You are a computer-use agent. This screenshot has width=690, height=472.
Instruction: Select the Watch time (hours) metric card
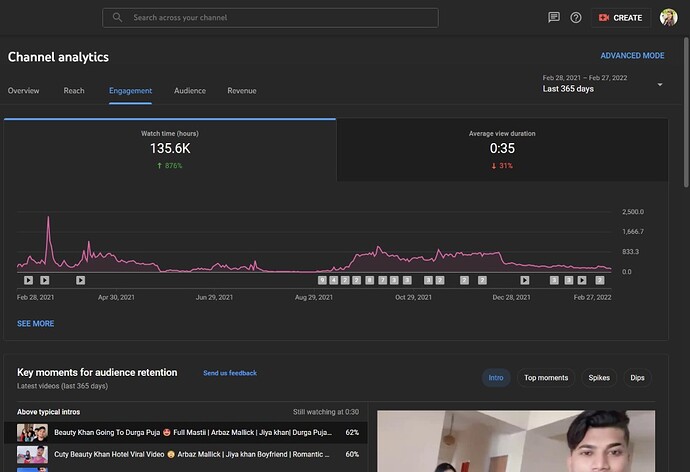tap(170, 149)
